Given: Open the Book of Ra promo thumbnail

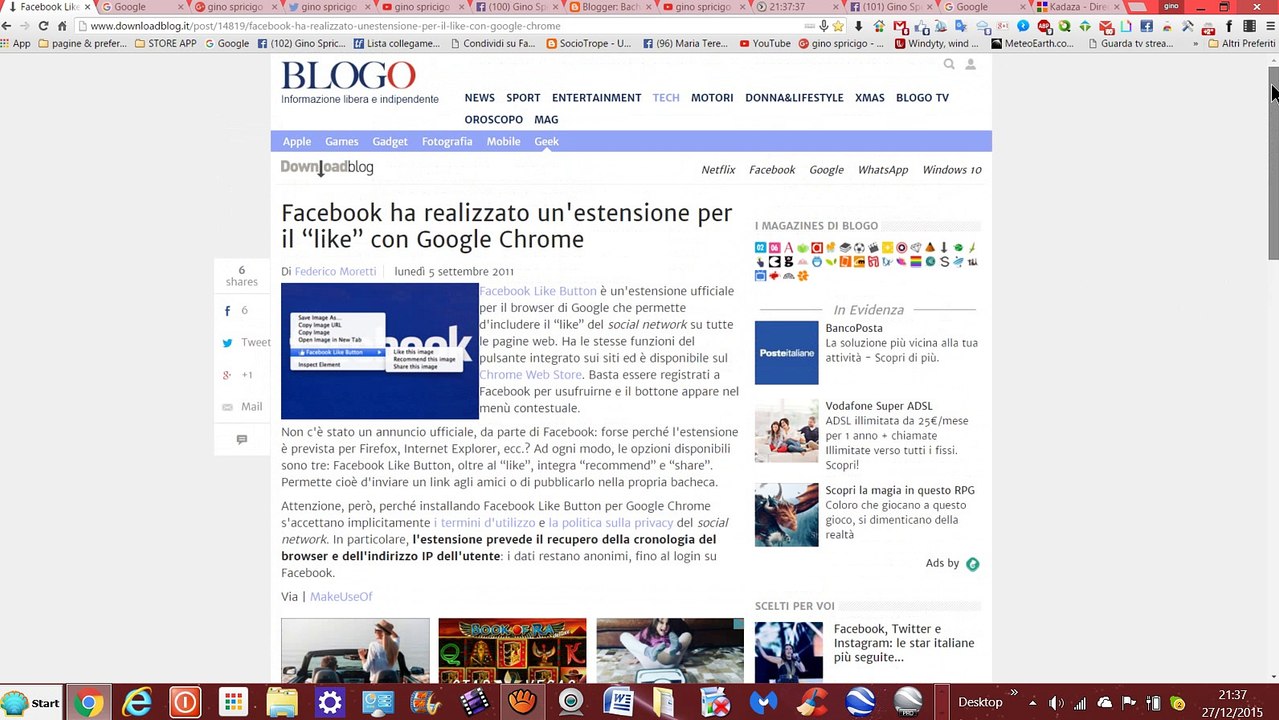Looking at the screenshot, I should 512,651.
